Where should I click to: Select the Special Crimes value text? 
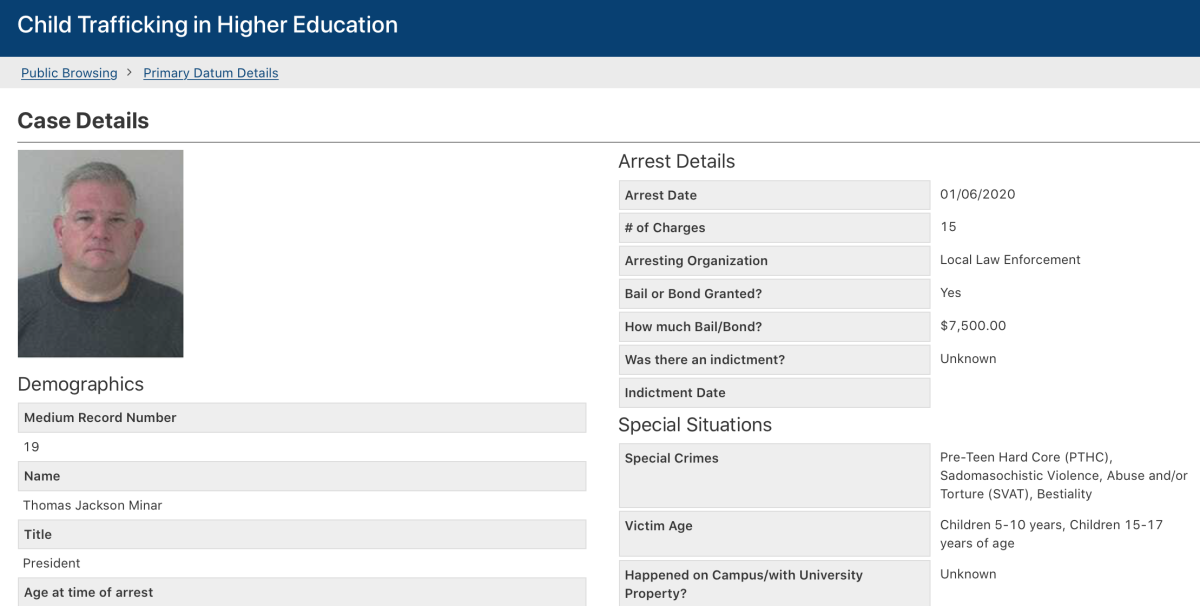pos(1064,476)
